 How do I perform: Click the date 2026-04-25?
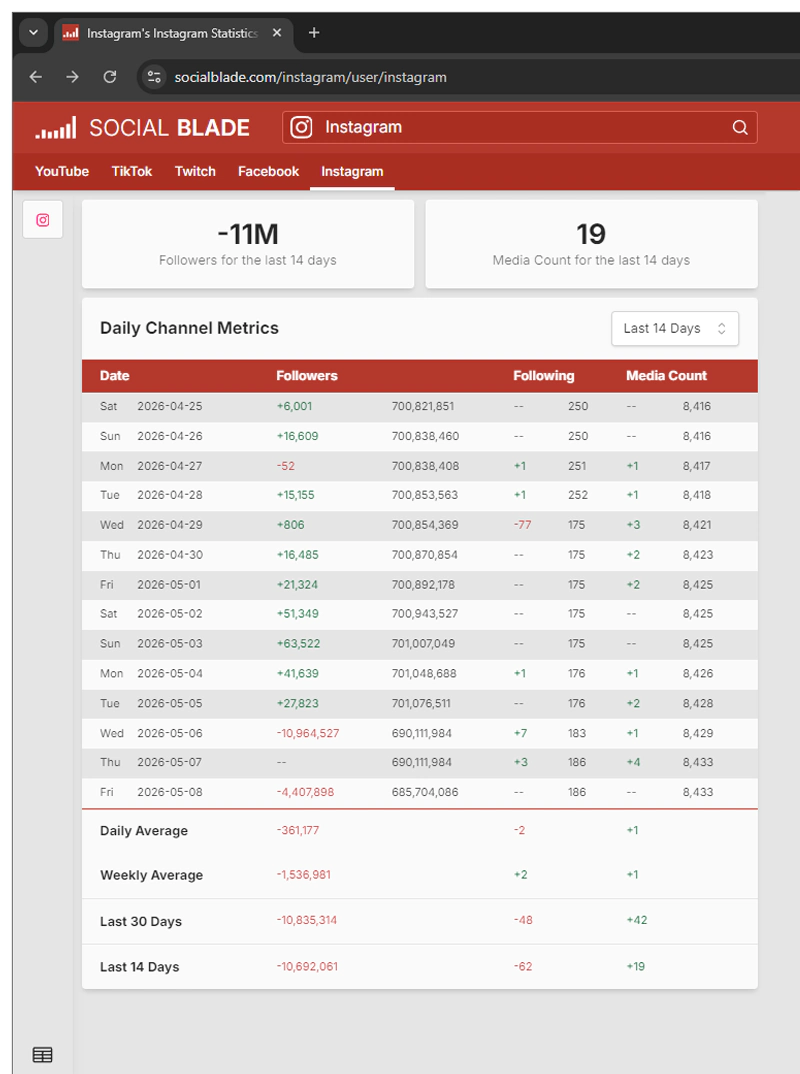(x=170, y=406)
